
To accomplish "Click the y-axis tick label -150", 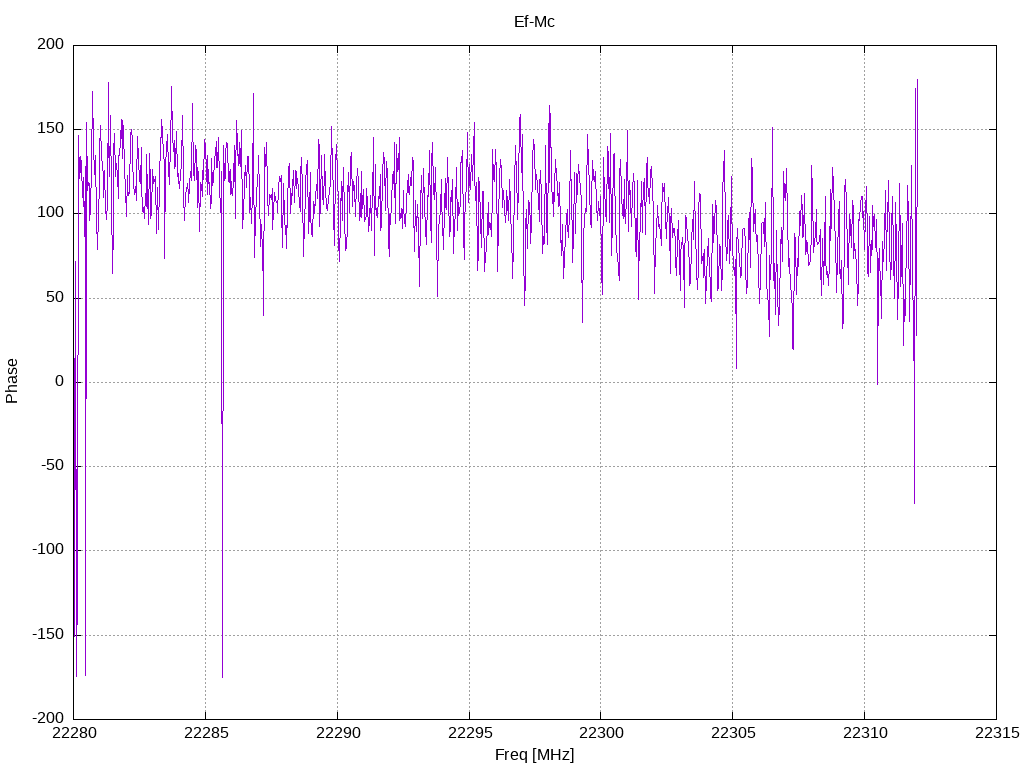I will (x=48, y=634).
